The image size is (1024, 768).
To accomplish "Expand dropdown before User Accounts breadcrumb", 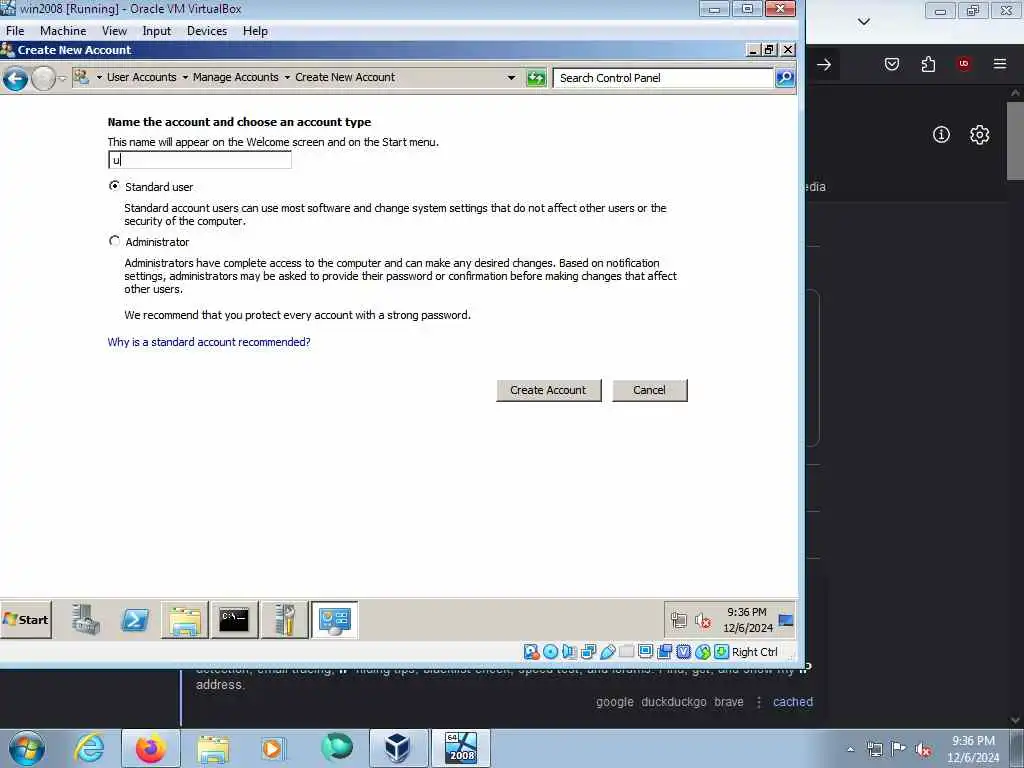I will [x=99, y=78].
